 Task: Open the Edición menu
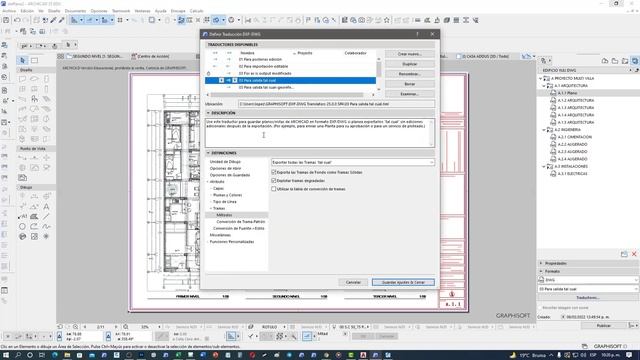[x=27, y=11]
